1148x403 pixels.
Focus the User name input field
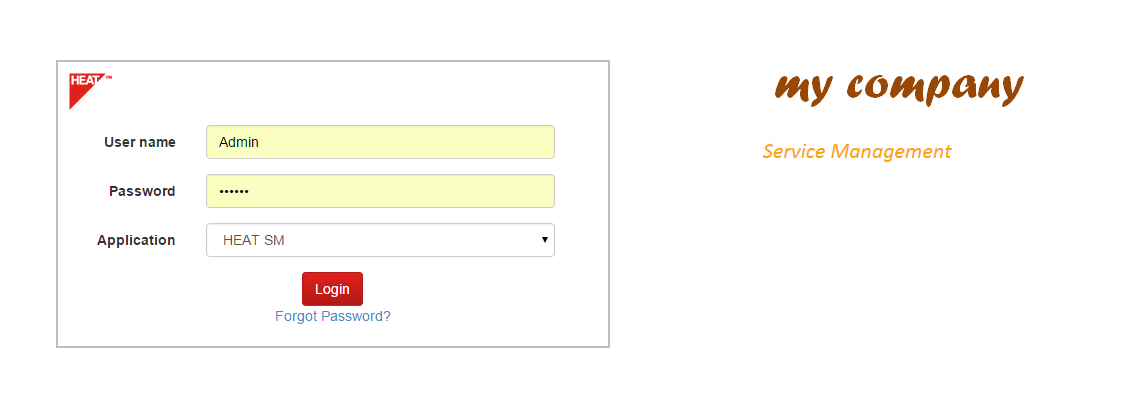pyautogui.click(x=380, y=142)
